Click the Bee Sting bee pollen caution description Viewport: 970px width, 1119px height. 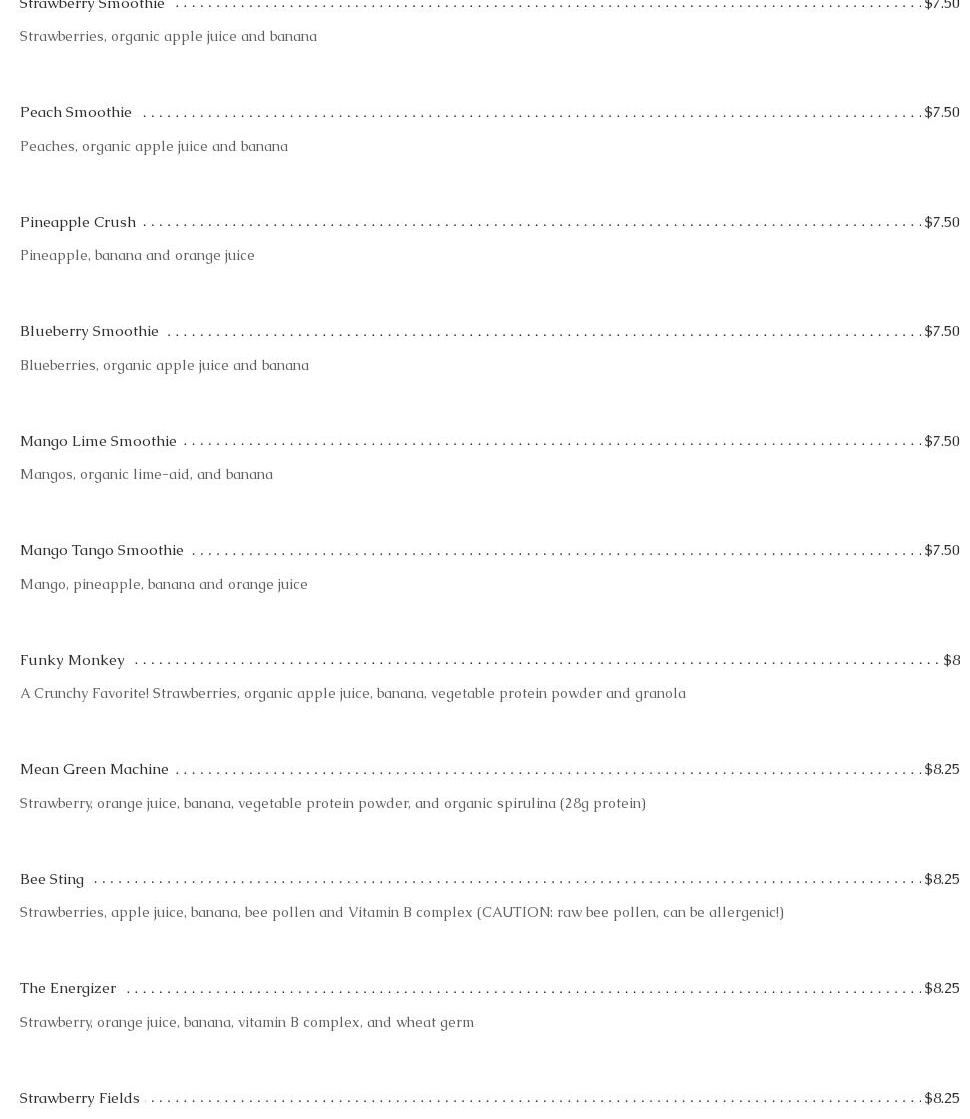point(401,912)
